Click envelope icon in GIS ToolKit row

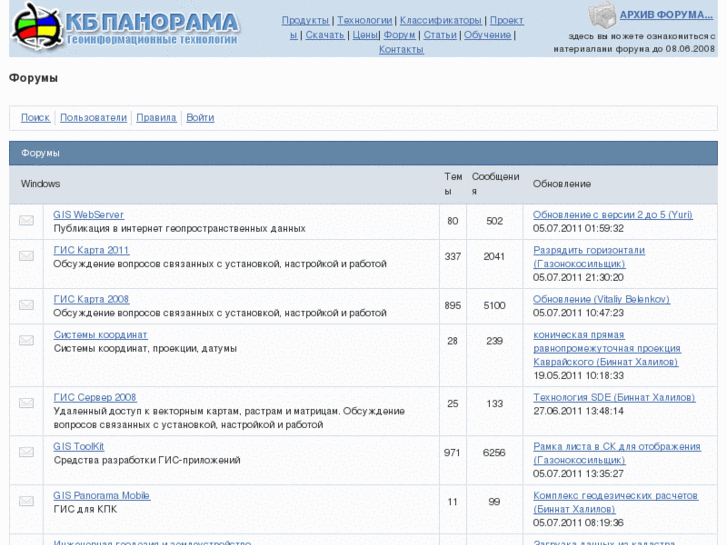(26, 452)
